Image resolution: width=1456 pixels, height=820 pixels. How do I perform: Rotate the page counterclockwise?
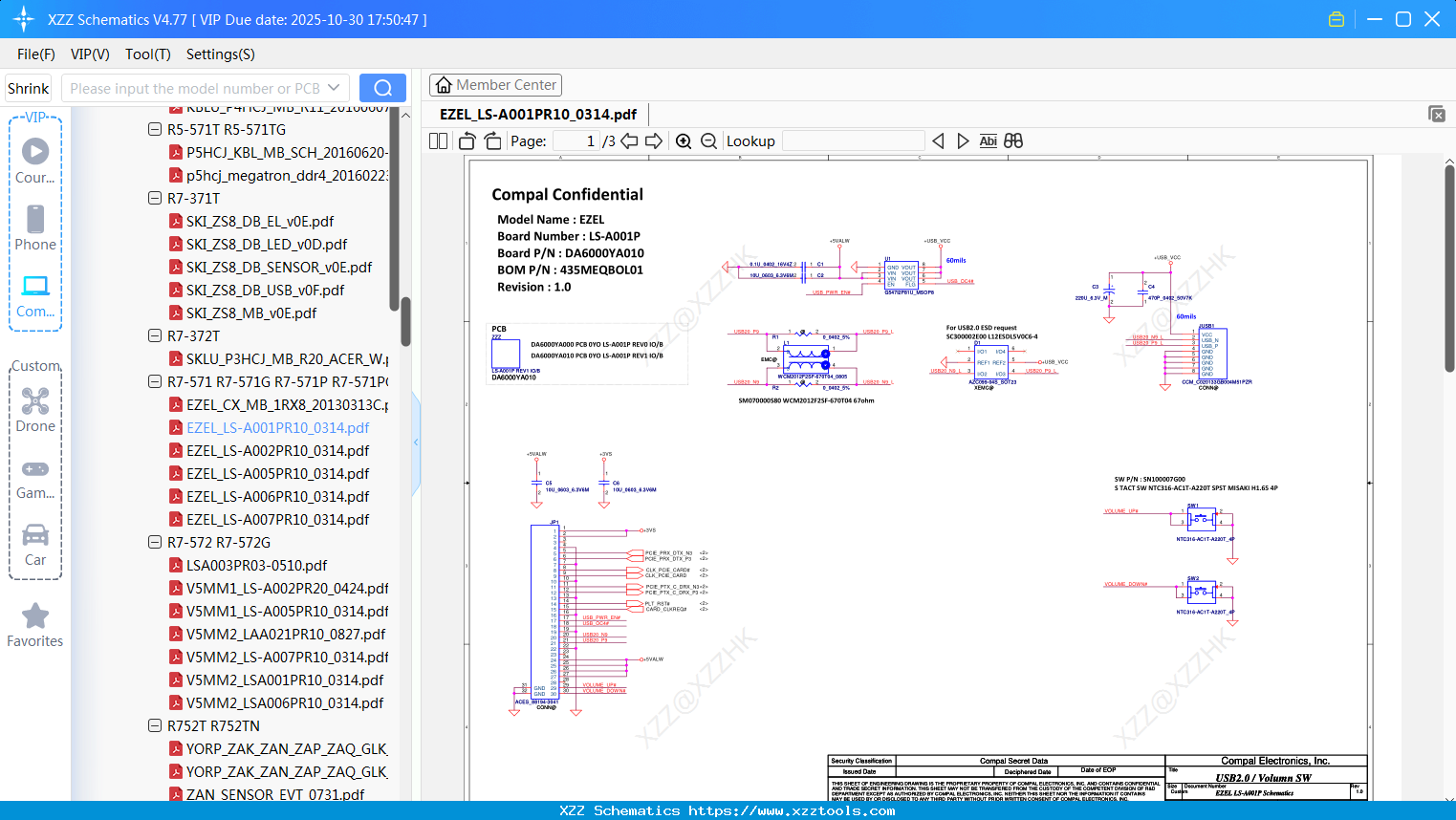[x=467, y=141]
